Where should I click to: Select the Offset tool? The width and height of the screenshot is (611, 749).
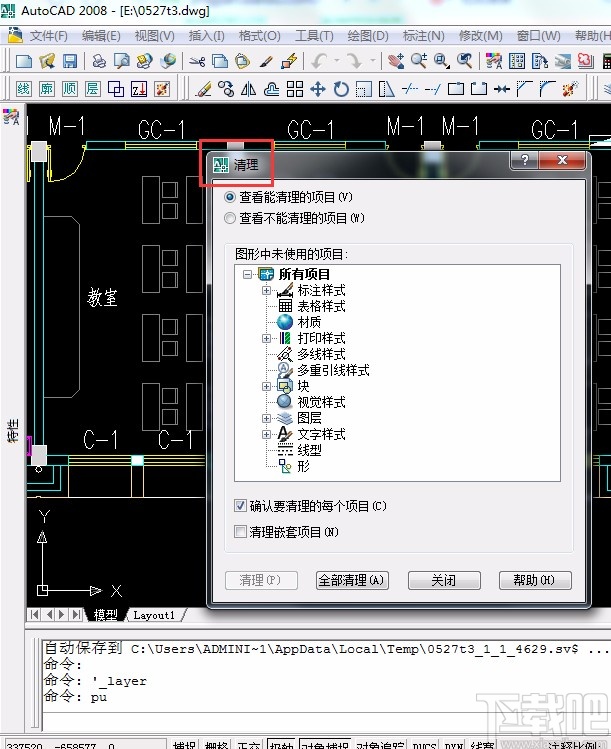coord(271,89)
